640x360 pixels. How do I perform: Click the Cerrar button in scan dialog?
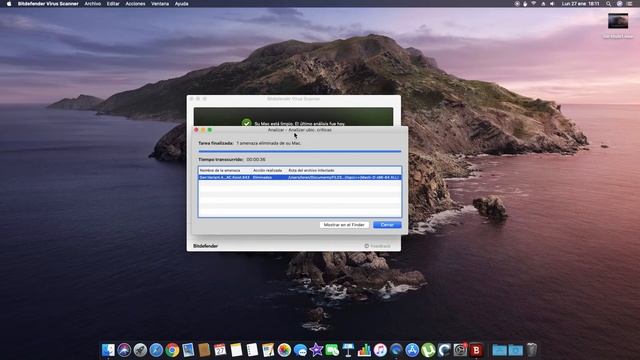point(387,225)
